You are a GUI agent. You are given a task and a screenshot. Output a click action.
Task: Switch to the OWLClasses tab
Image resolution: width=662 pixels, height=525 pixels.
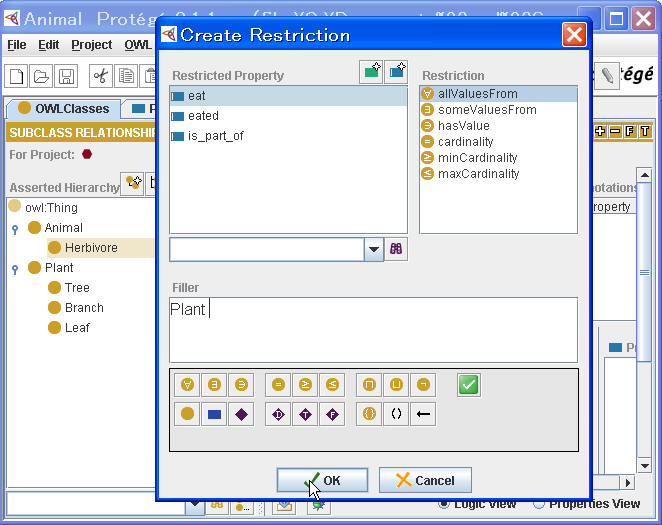click(64, 109)
